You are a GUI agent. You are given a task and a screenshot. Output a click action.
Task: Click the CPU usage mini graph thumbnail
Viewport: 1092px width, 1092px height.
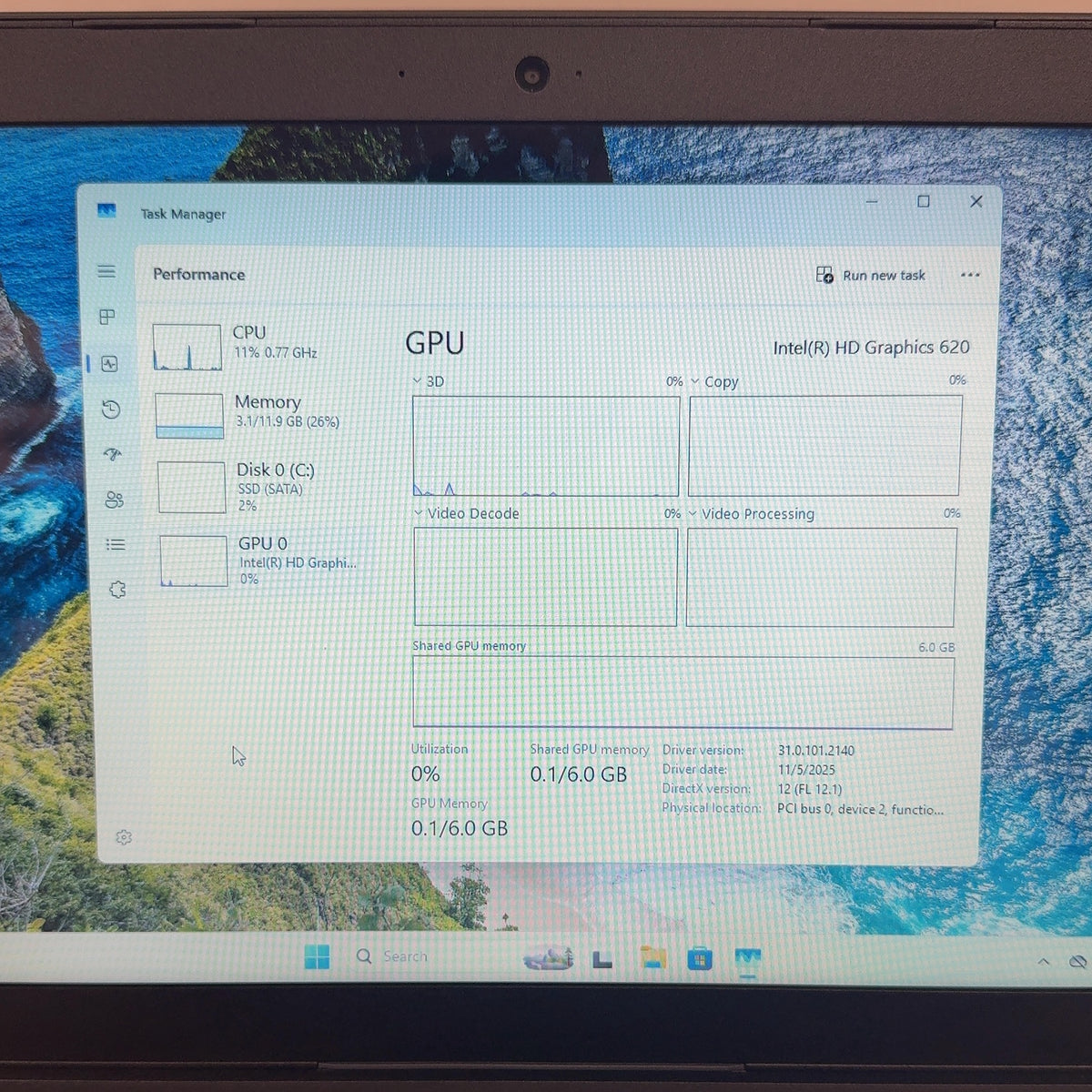click(187, 348)
